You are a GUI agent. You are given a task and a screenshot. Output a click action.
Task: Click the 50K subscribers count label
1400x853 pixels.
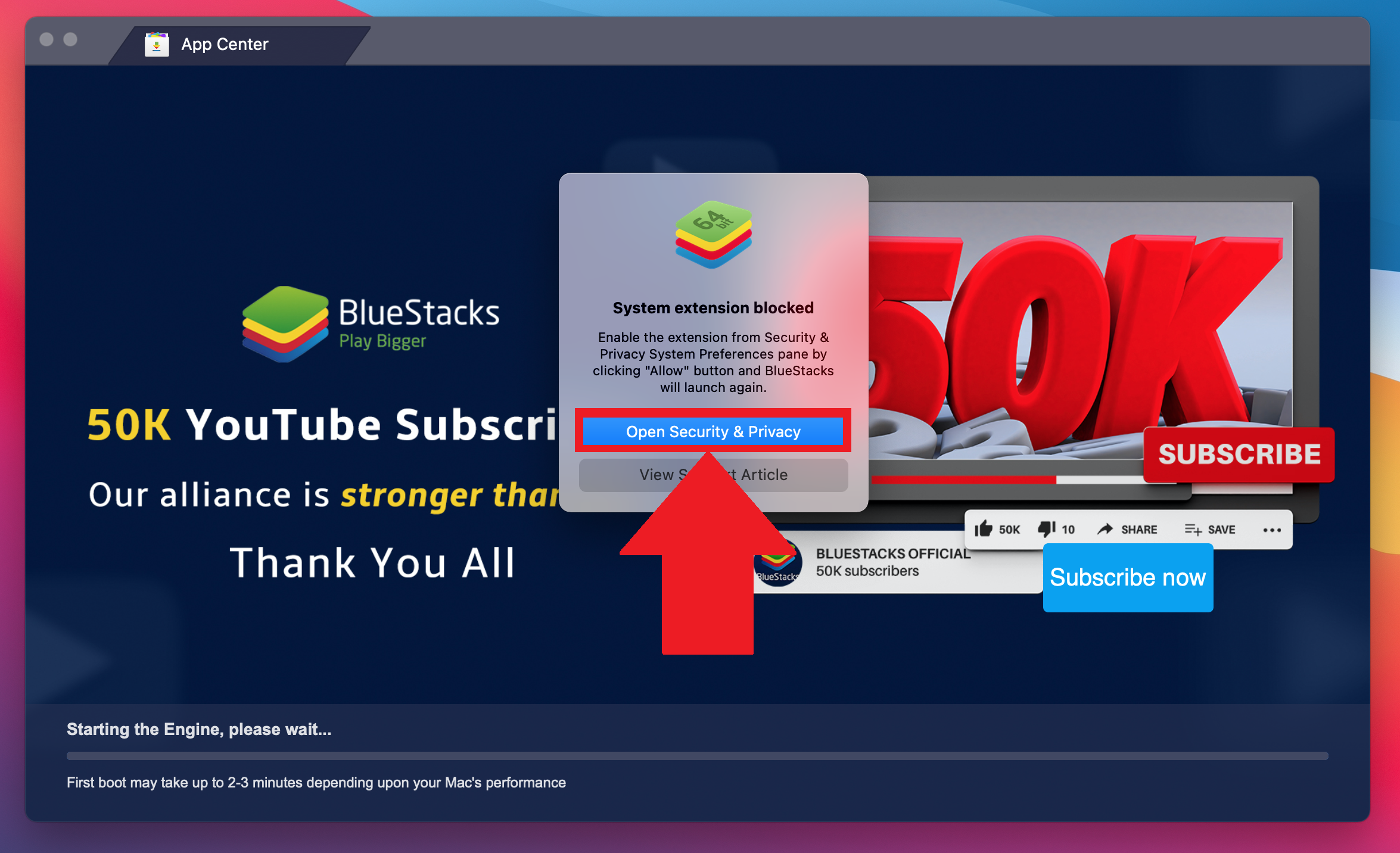(869, 573)
